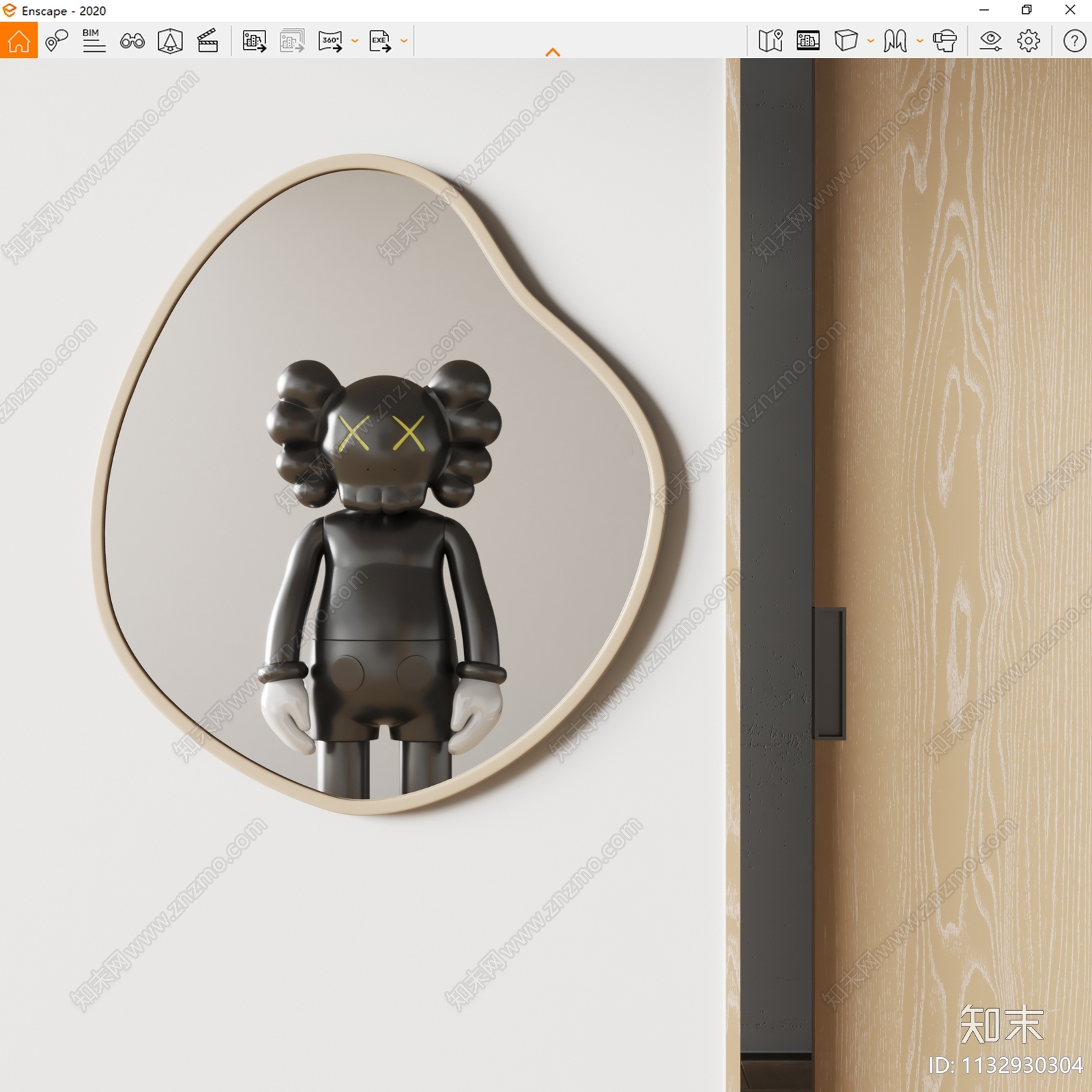Enable the virtual reality headset

pos(945,41)
